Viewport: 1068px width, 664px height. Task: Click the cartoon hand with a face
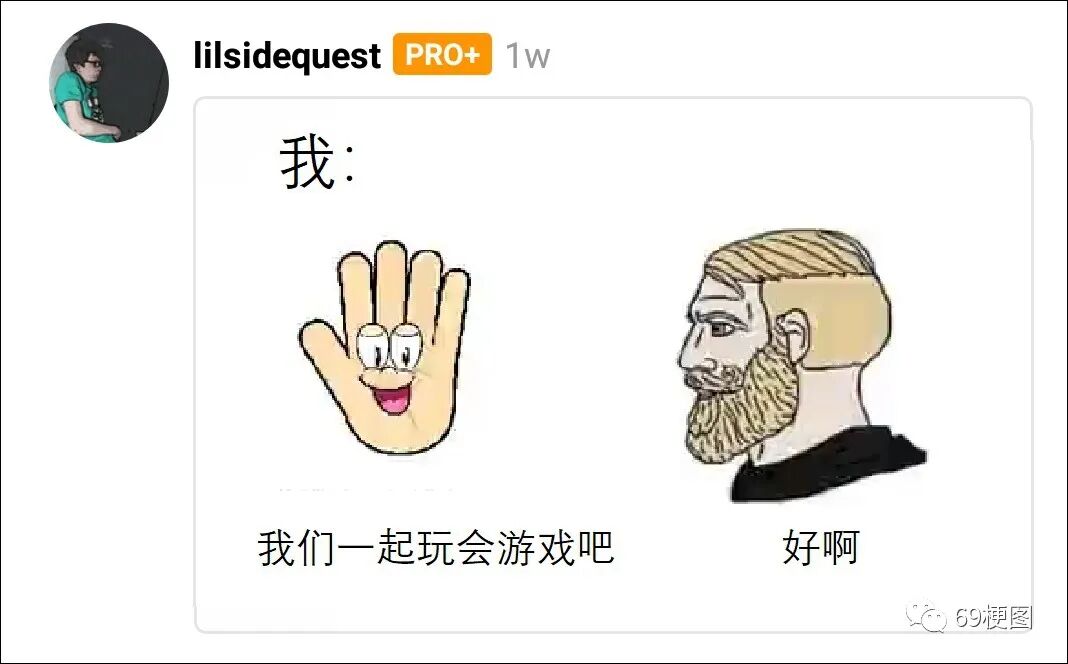(x=385, y=347)
